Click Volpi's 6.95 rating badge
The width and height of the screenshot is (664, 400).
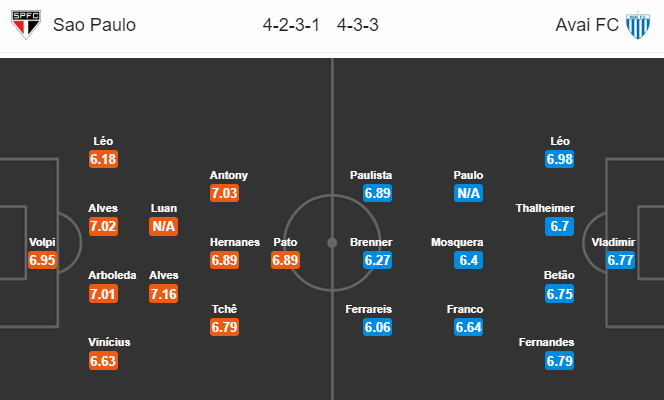[x=42, y=260]
